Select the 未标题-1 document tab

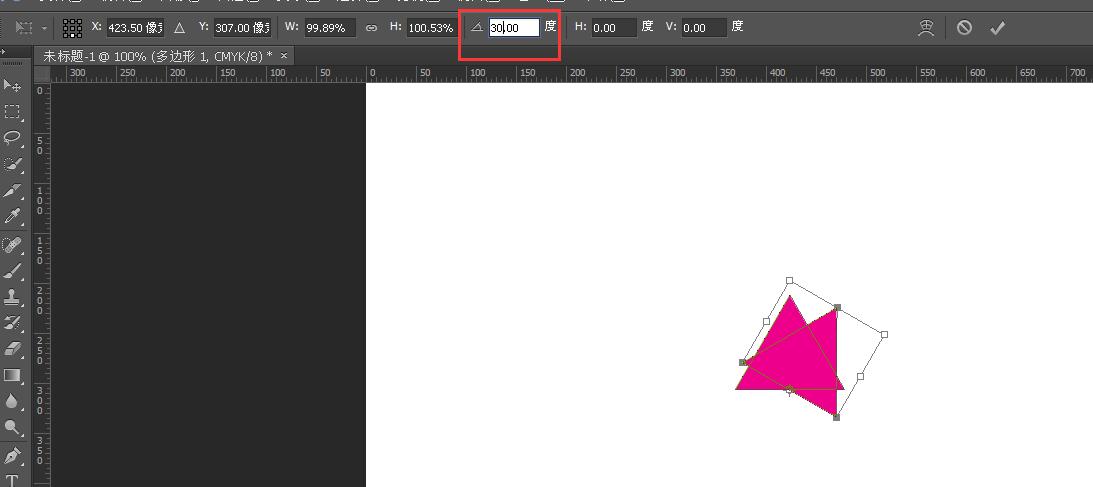click(x=158, y=55)
